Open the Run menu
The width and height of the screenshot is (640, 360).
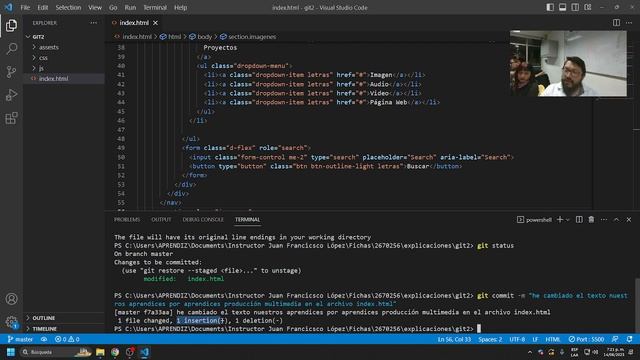(x=130, y=7)
